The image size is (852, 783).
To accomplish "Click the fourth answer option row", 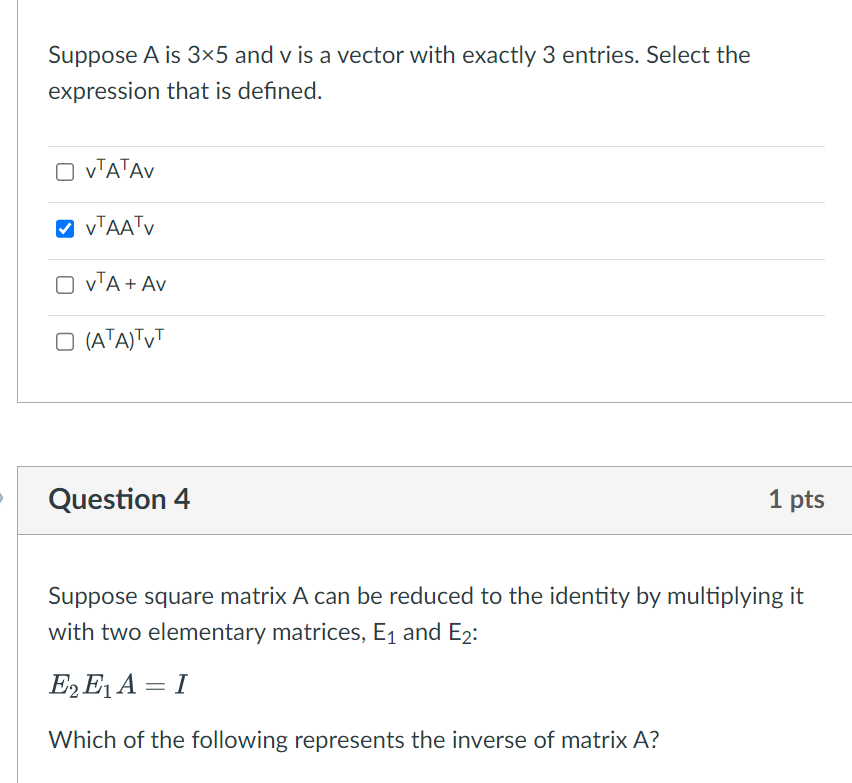I will pos(430,340).
